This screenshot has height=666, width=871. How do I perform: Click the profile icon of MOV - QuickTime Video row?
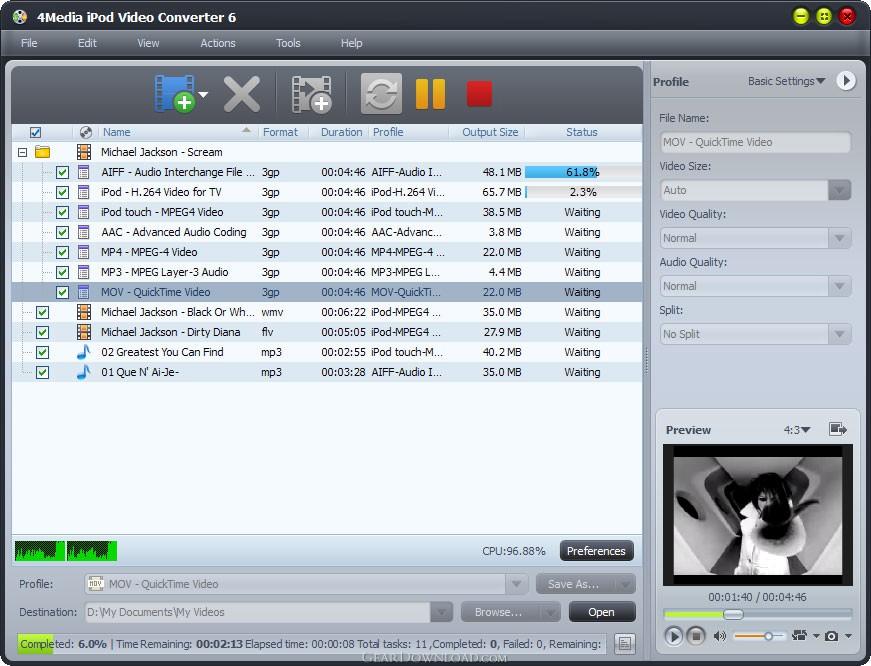point(83,292)
